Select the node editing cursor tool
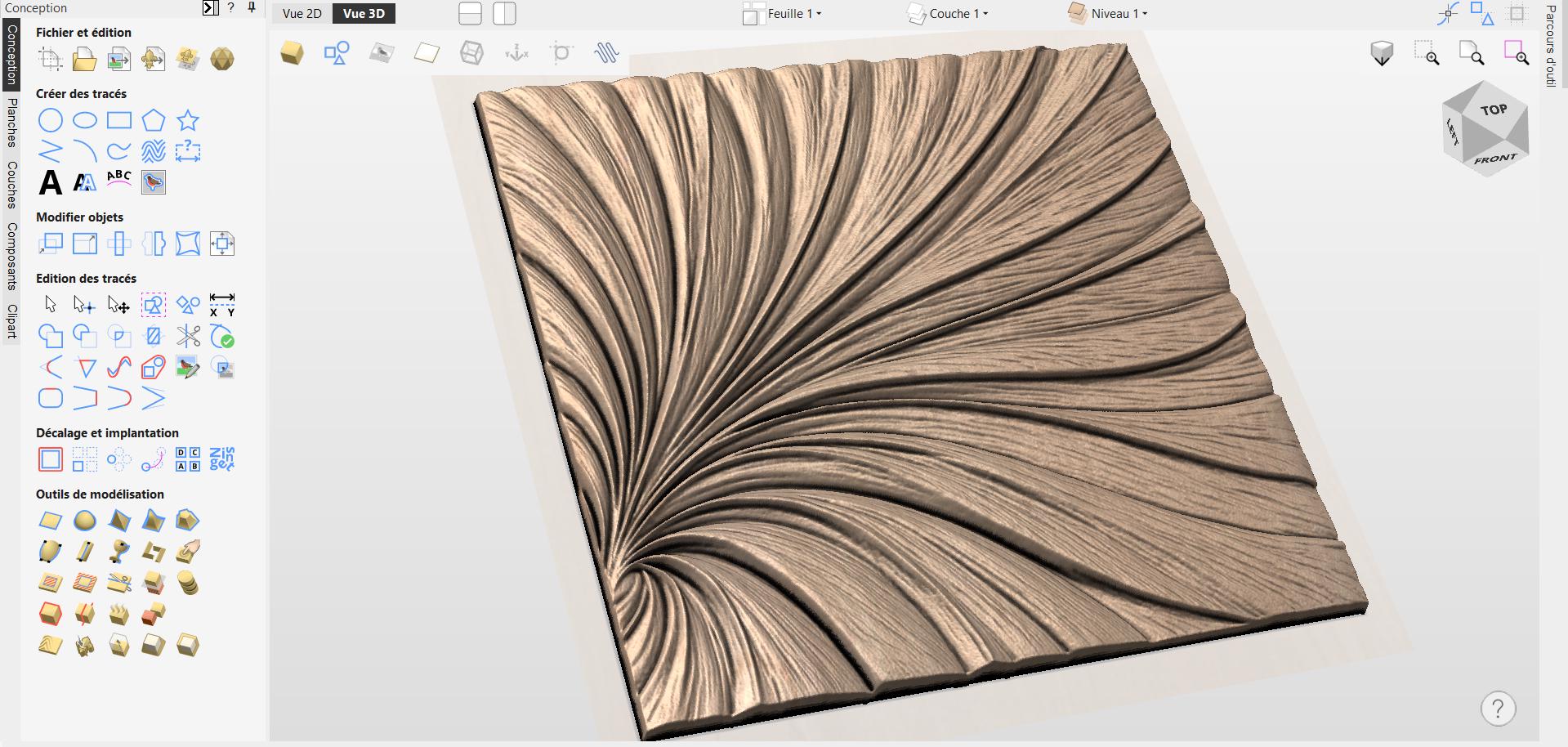 click(85, 306)
